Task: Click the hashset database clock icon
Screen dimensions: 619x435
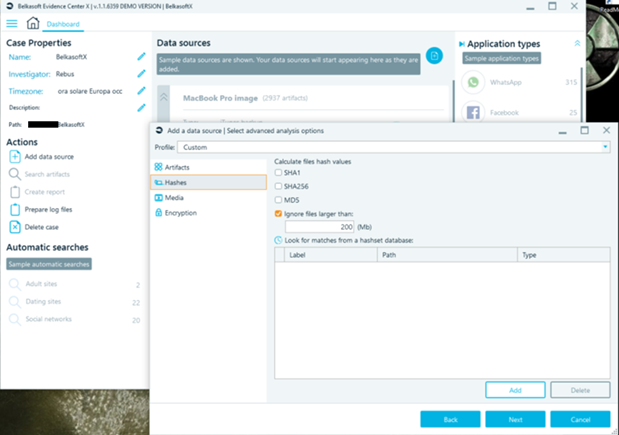Action: click(278, 240)
